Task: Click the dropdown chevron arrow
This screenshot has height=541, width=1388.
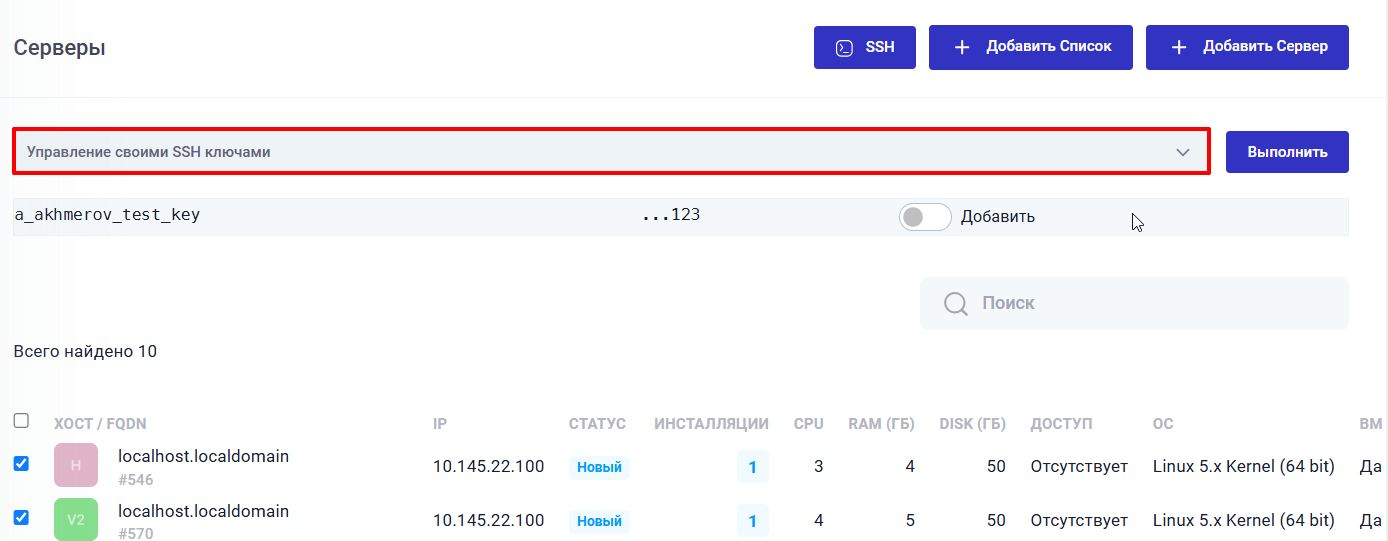Action: pyautogui.click(x=1183, y=152)
